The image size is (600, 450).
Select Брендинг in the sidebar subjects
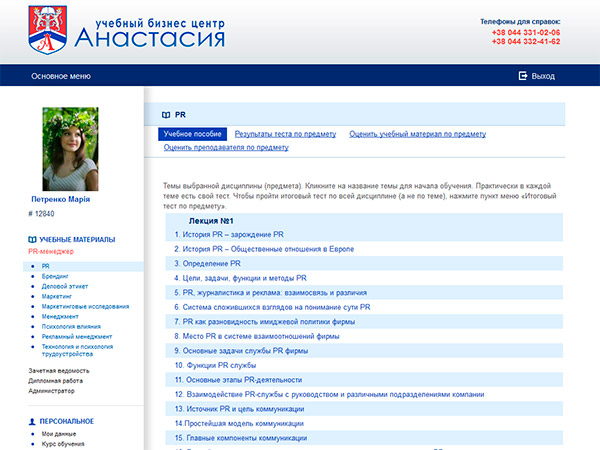tap(56, 275)
